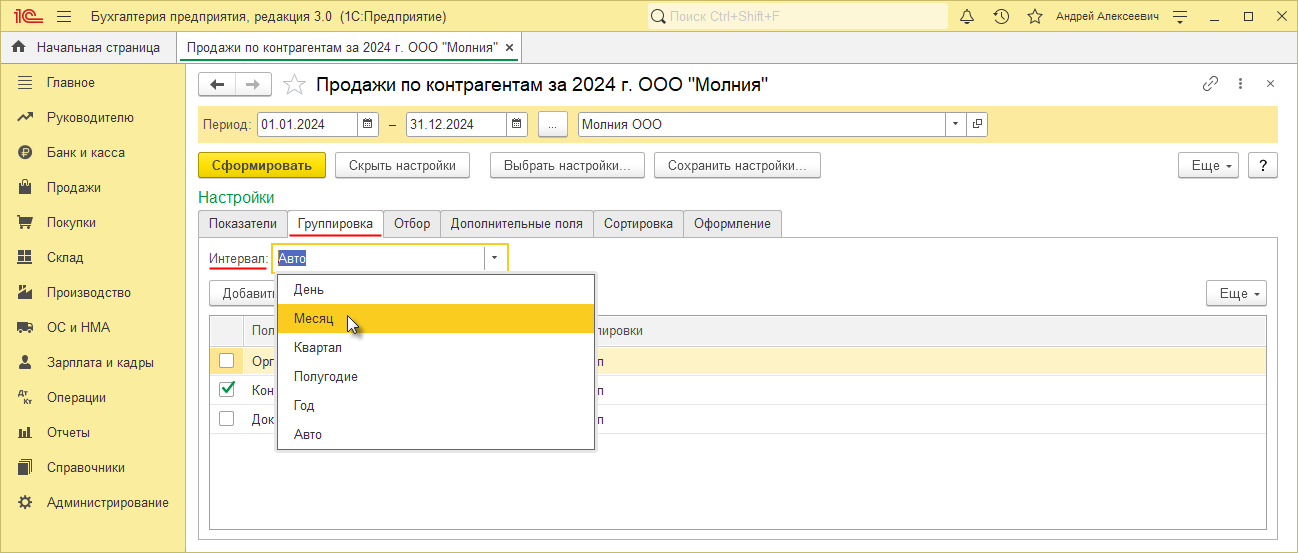Open the Молния ООО organization form icon
Image resolution: width=1298 pixels, height=553 pixels.
[x=977, y=125]
